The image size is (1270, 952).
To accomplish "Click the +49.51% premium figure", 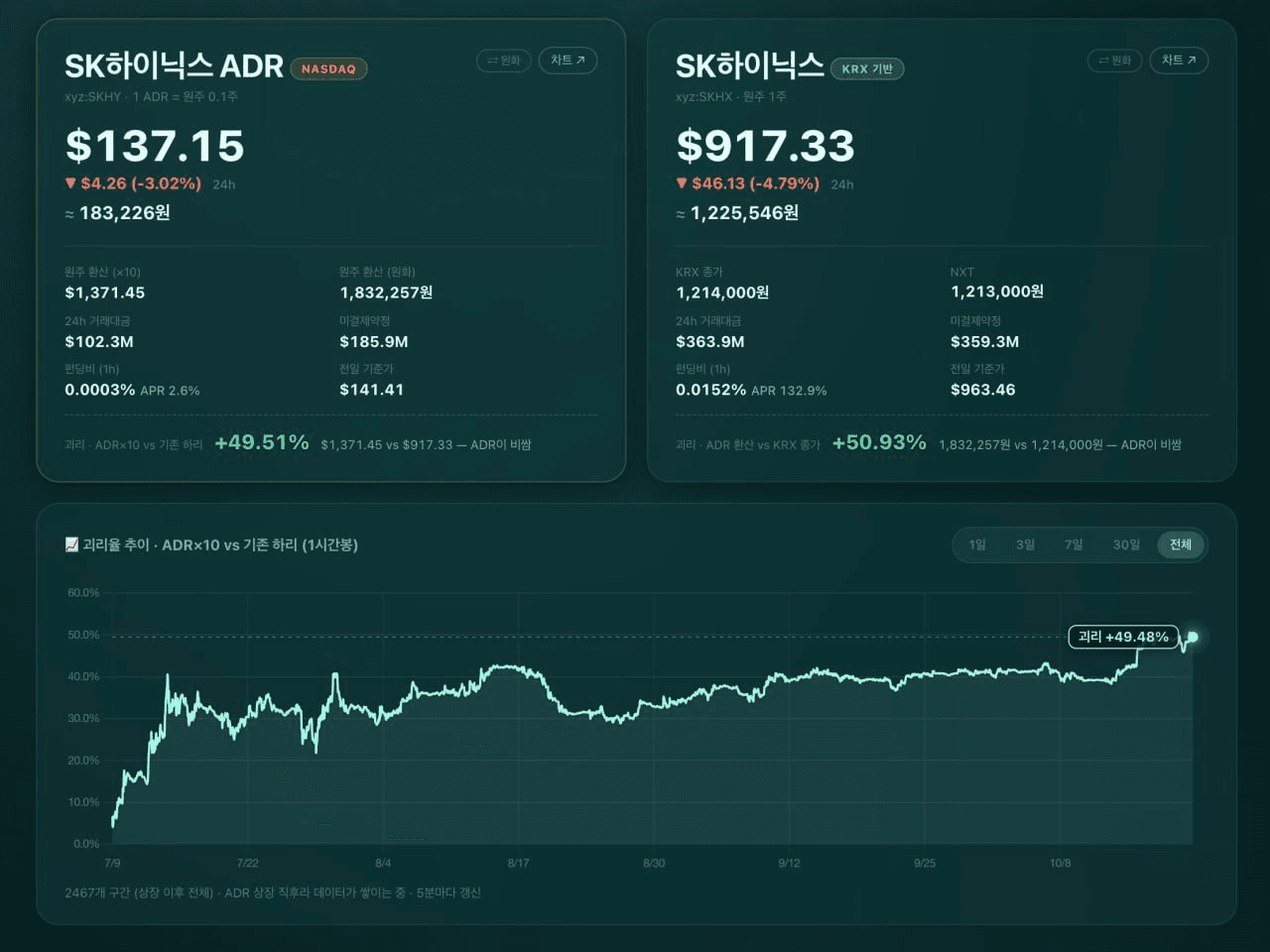I will click(262, 442).
